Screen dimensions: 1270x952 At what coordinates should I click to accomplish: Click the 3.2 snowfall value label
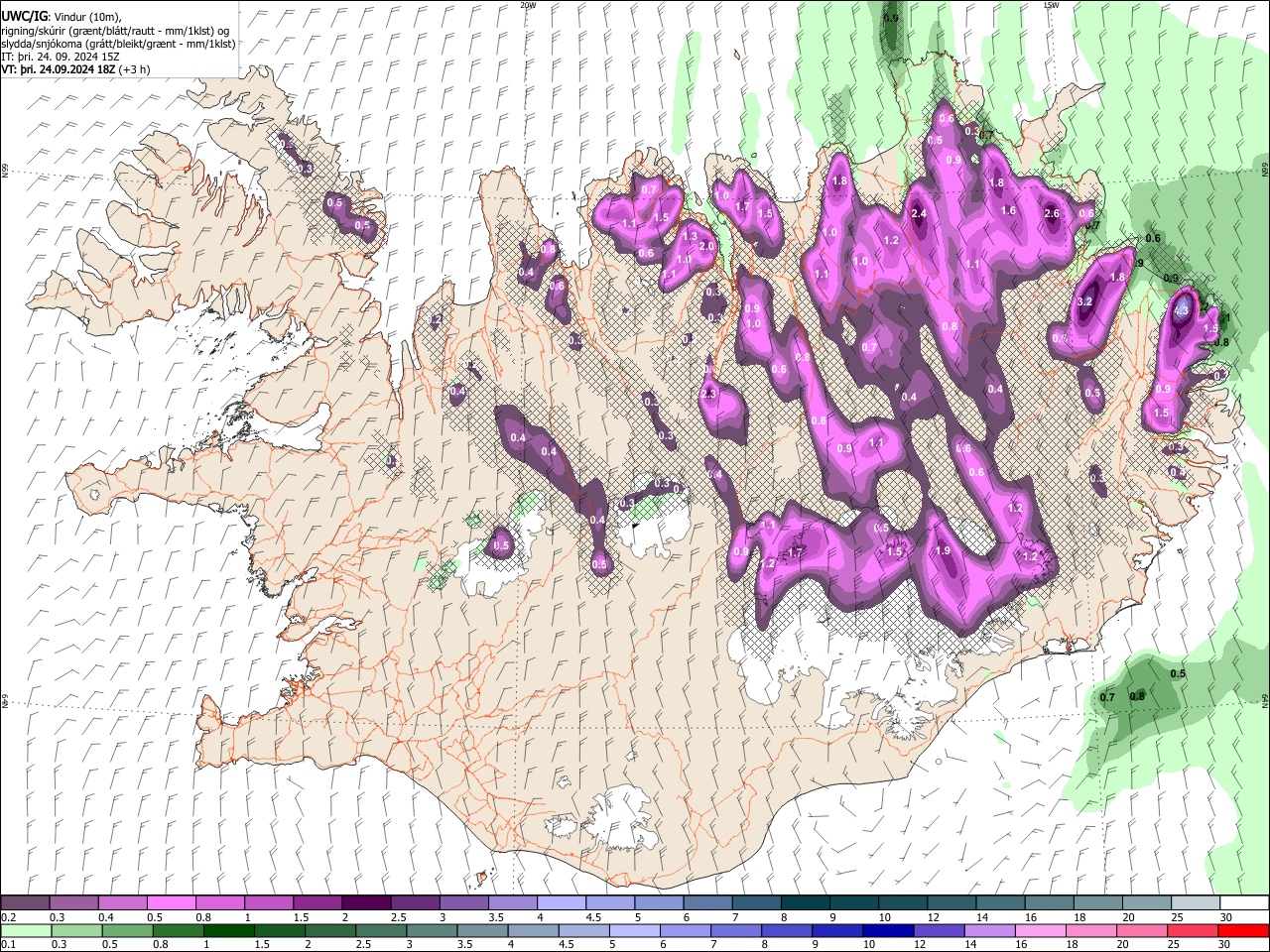(x=1084, y=301)
